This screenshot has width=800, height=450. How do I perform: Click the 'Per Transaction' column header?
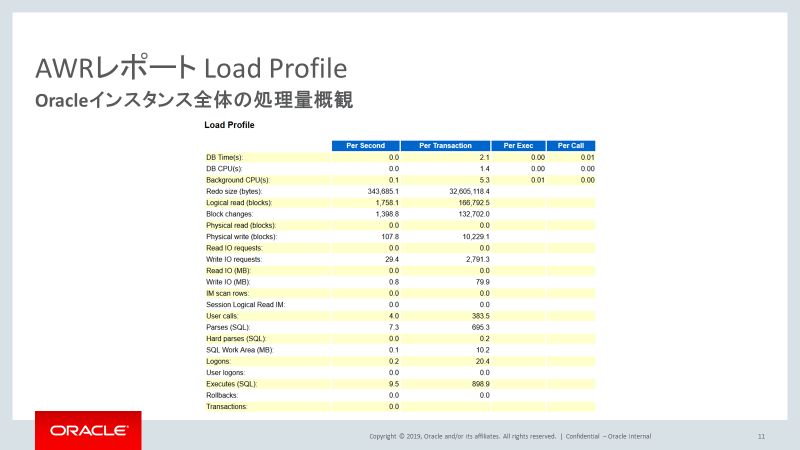pyautogui.click(x=445, y=146)
